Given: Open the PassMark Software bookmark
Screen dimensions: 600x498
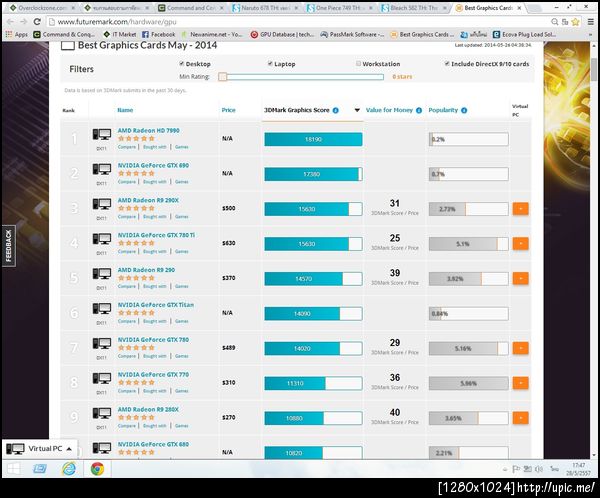Looking at the screenshot, I should (352, 34).
